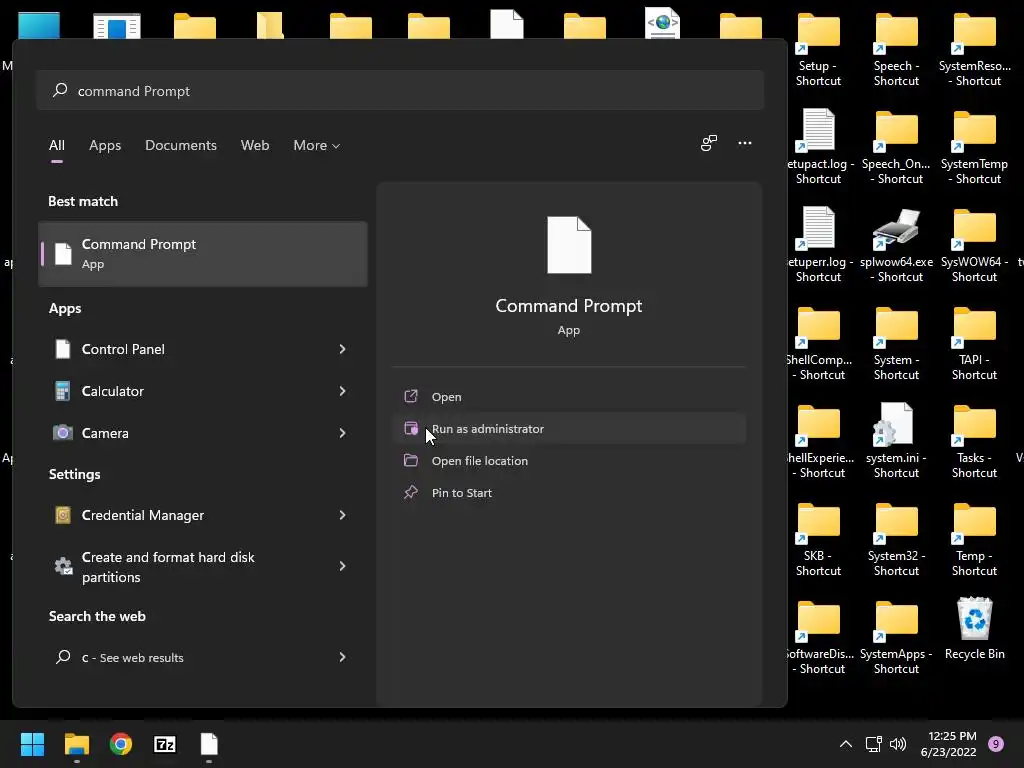
Task: Run Command Prompt as administrator
Action: [x=488, y=429]
